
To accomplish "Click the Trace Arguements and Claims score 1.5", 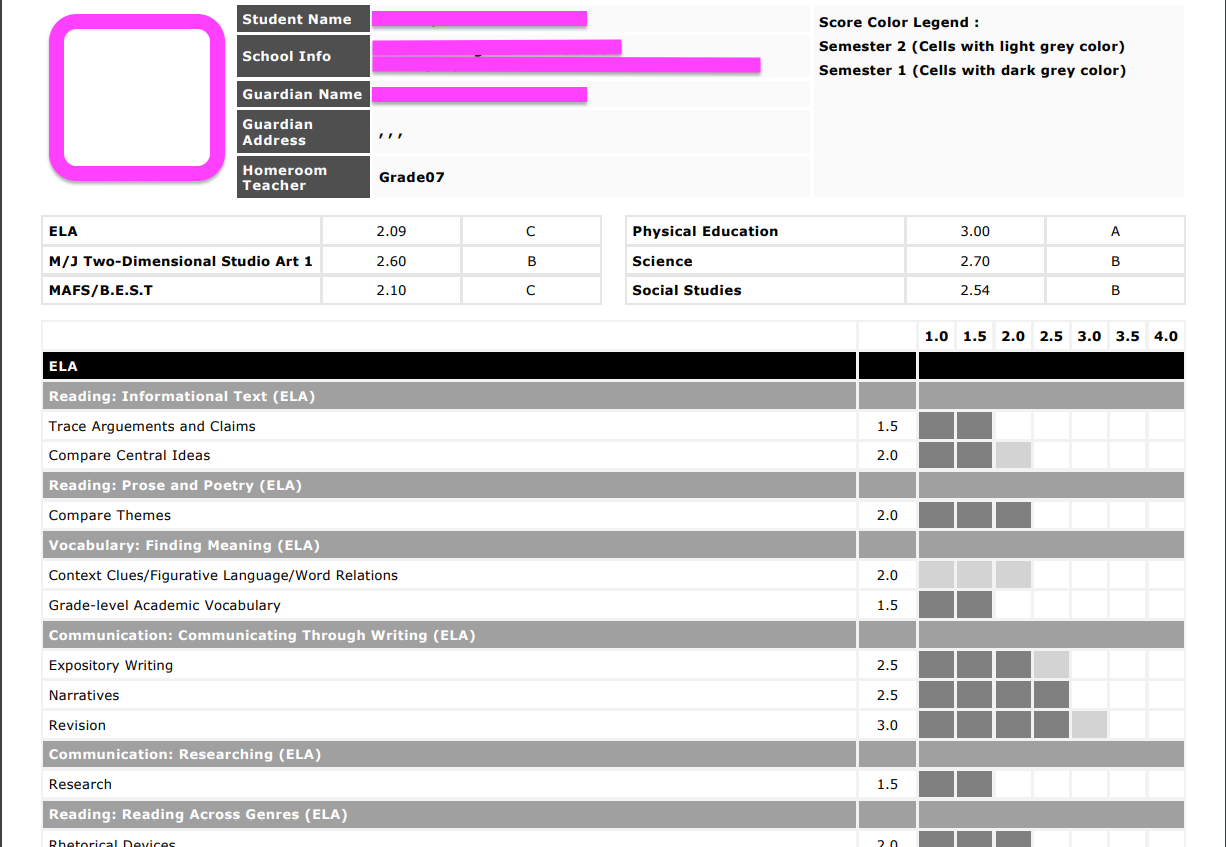I will 887,426.
